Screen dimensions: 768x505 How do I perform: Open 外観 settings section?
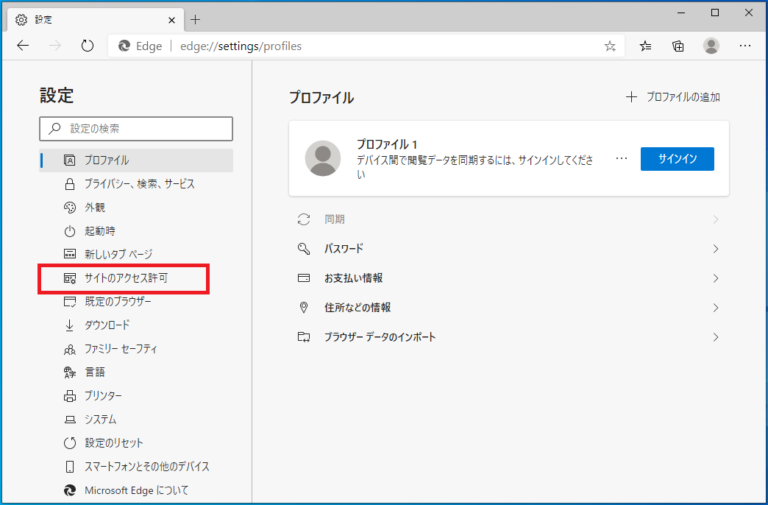coord(136,207)
